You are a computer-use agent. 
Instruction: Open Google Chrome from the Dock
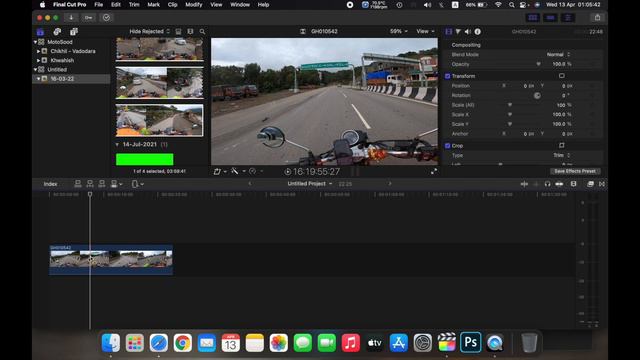[x=182, y=343]
